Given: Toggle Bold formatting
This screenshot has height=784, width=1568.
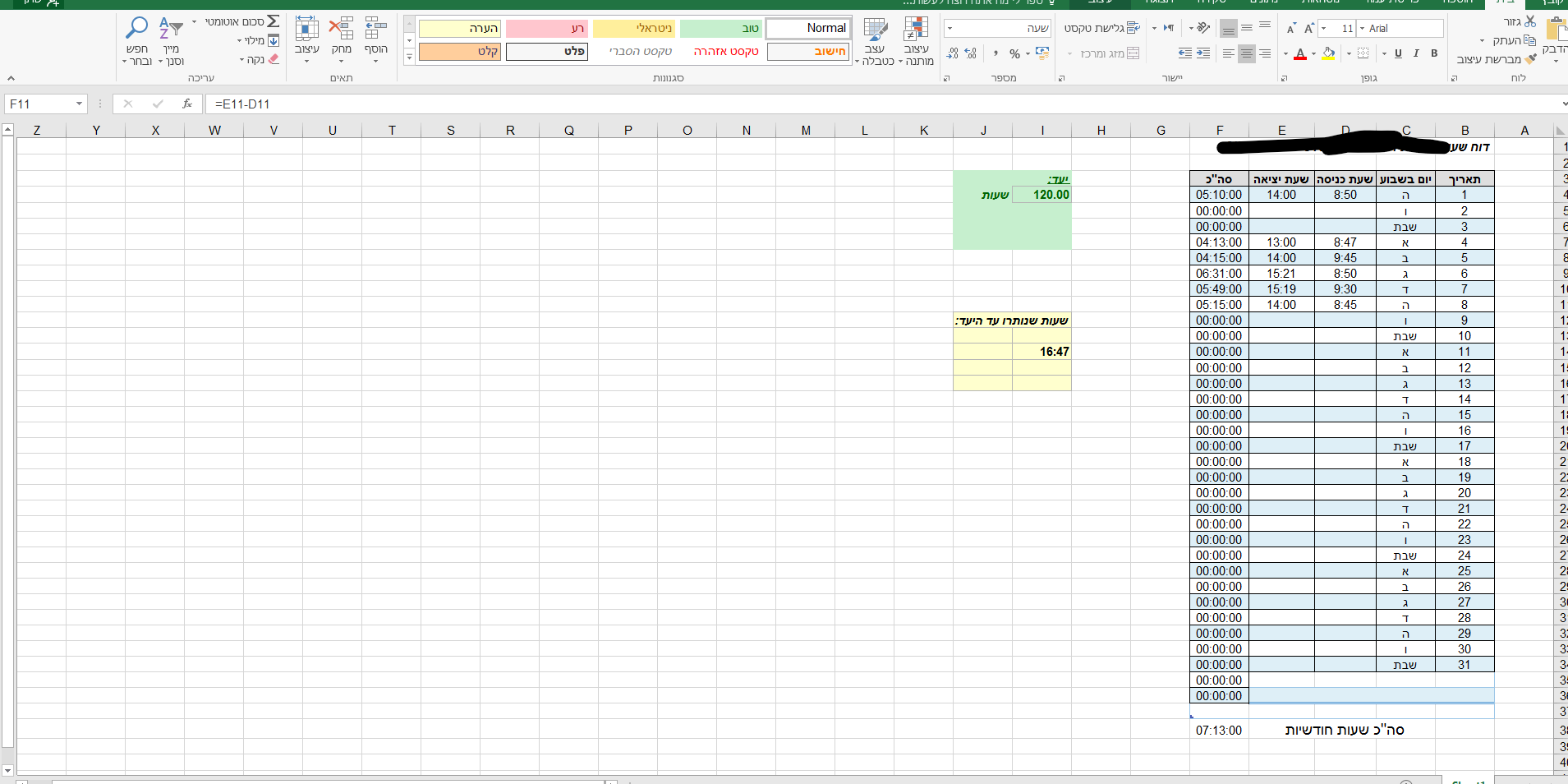Looking at the screenshot, I should click(1434, 53).
